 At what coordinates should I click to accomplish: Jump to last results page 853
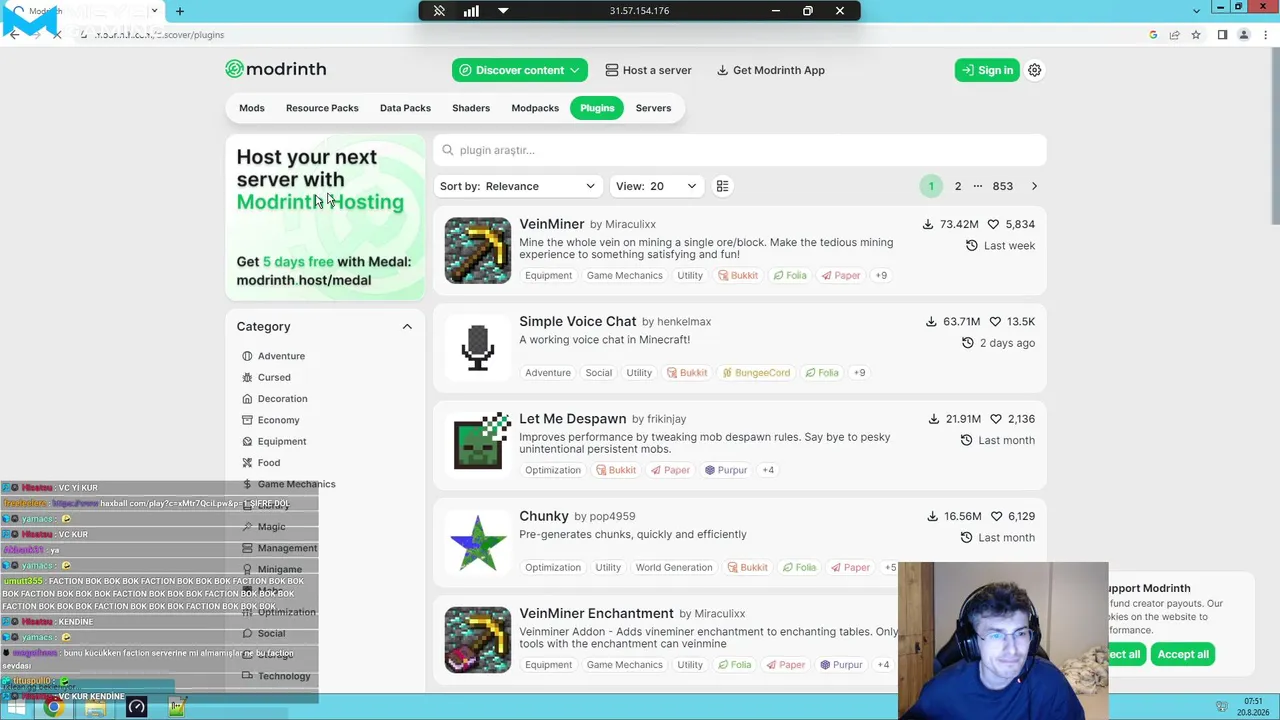(1002, 186)
